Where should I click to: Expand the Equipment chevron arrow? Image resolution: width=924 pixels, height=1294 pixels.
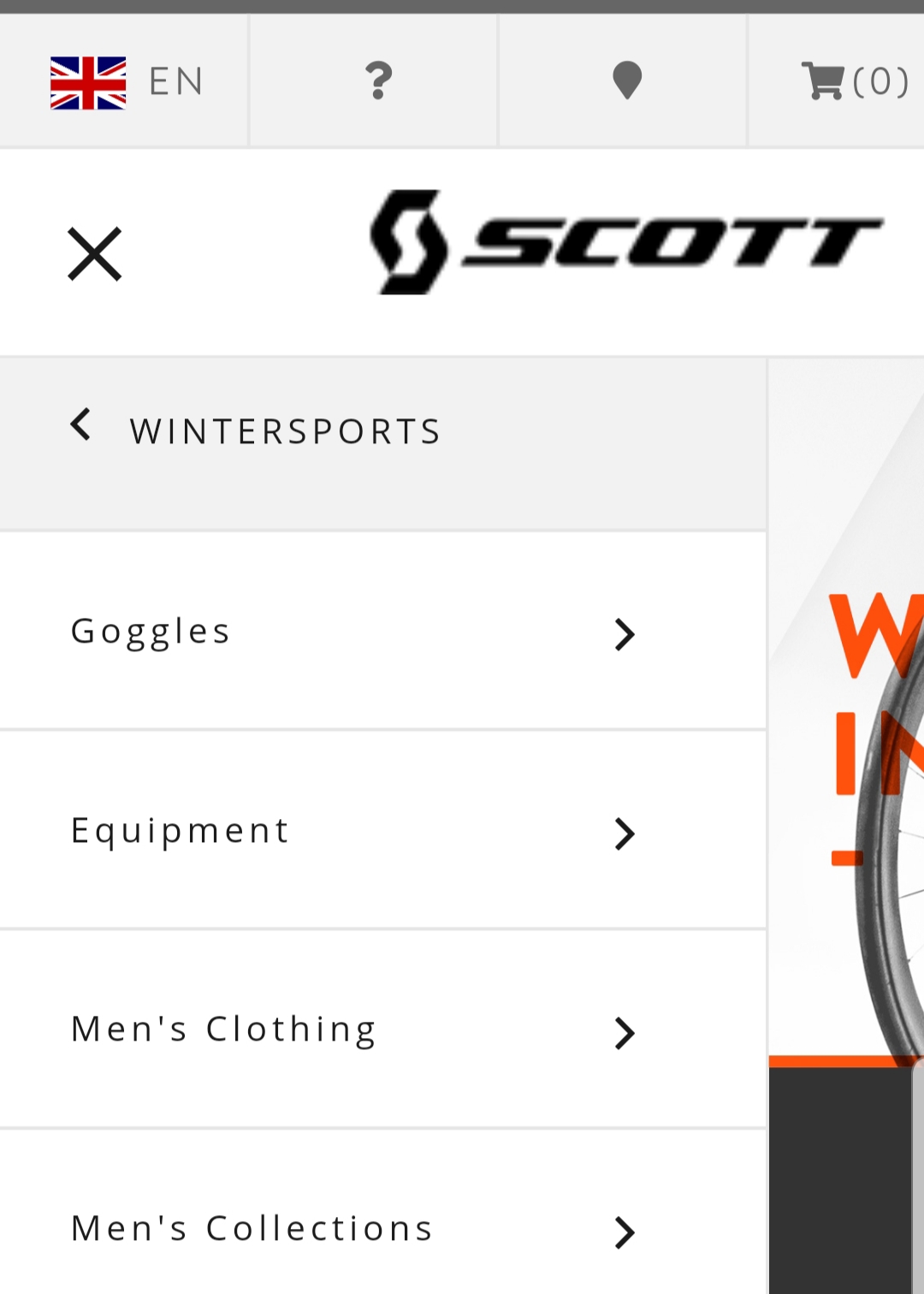pos(625,834)
